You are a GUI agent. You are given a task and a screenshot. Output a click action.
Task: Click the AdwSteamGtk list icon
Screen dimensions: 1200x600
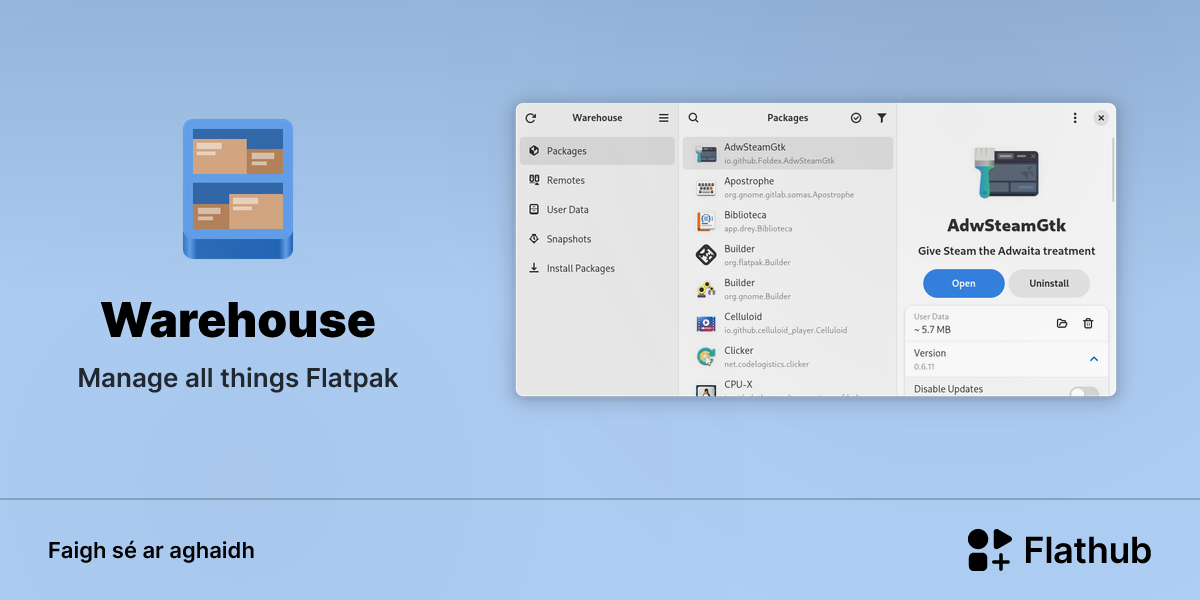pyautogui.click(x=706, y=153)
